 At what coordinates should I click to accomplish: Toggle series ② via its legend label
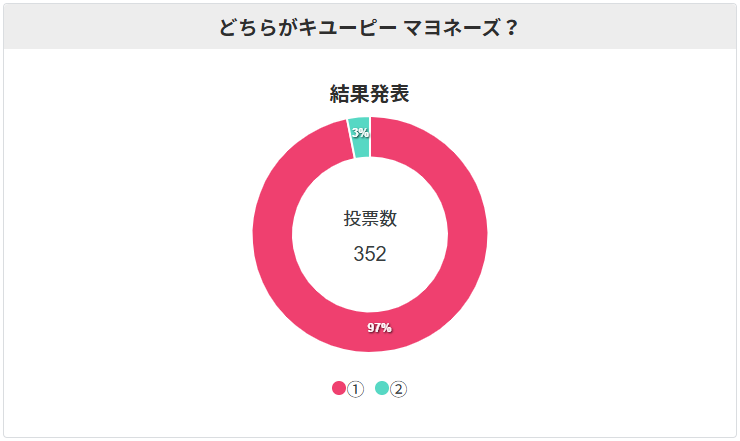coord(398,389)
